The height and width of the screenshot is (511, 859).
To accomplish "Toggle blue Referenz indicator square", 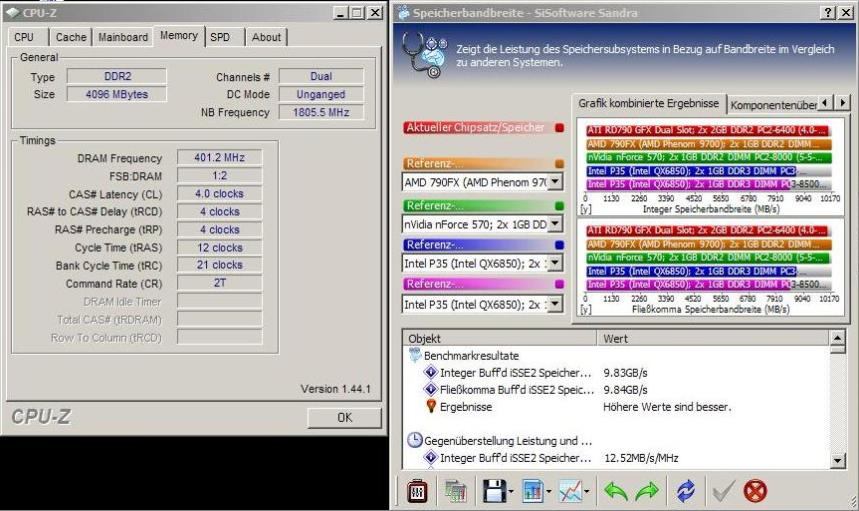I will (x=559, y=245).
